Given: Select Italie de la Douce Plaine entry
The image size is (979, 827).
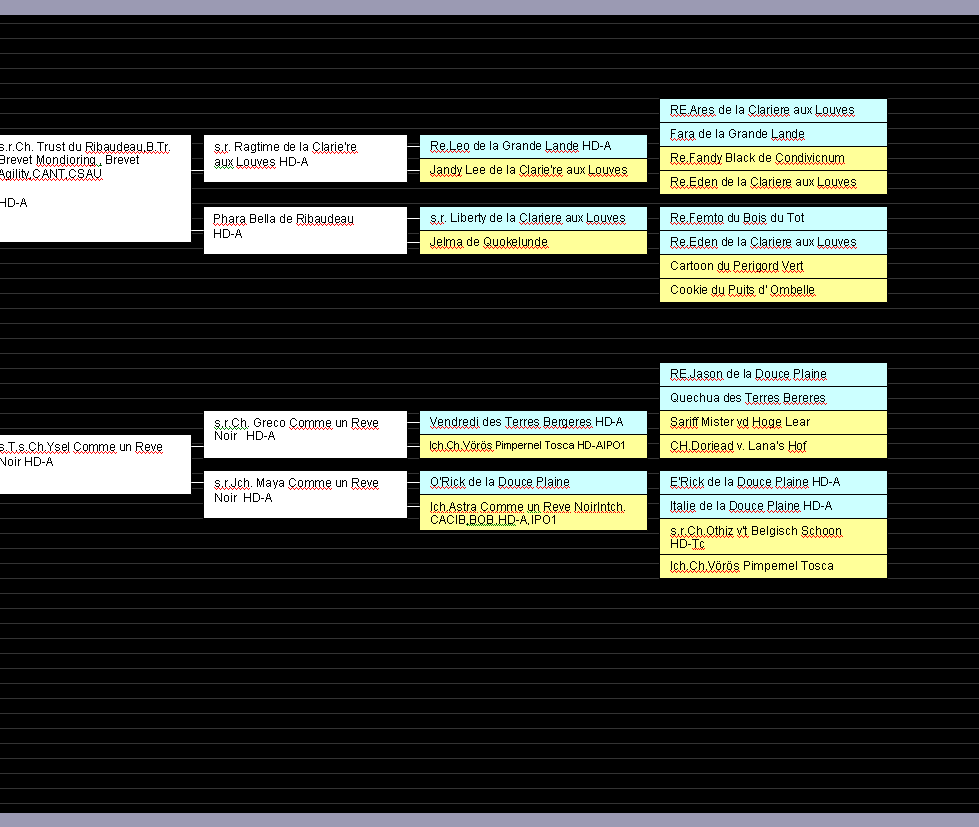Looking at the screenshot, I should 773,506.
